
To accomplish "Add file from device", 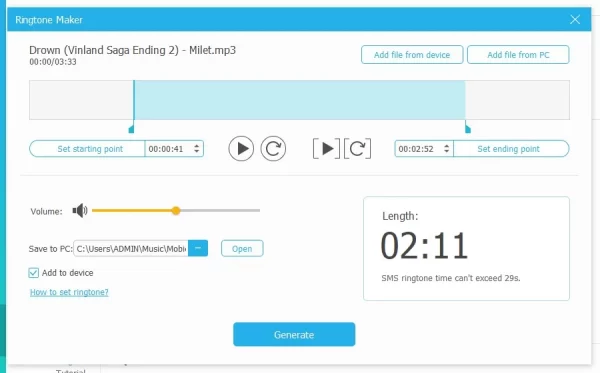I will tap(412, 55).
